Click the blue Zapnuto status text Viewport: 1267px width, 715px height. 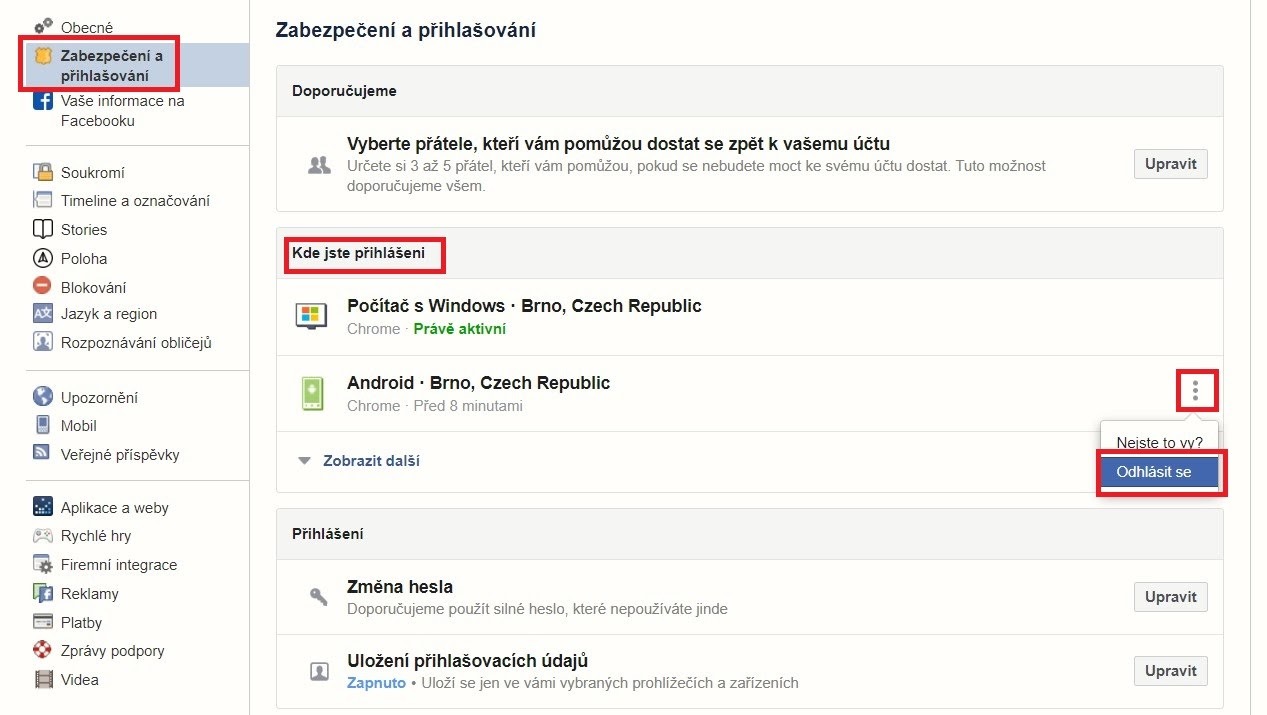coord(376,683)
